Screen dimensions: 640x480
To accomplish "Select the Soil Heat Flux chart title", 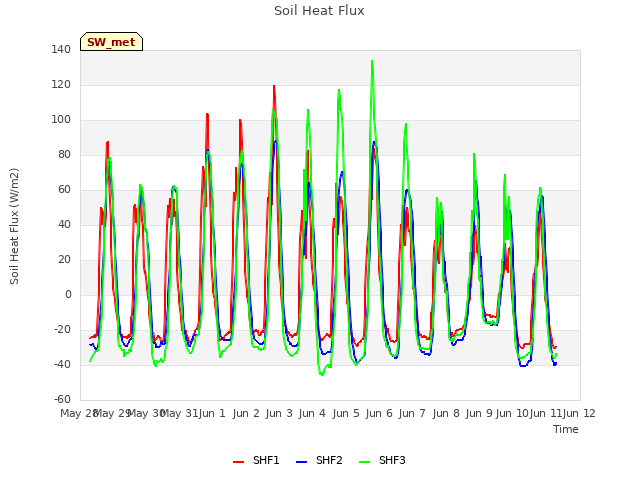I will click(x=319, y=11).
